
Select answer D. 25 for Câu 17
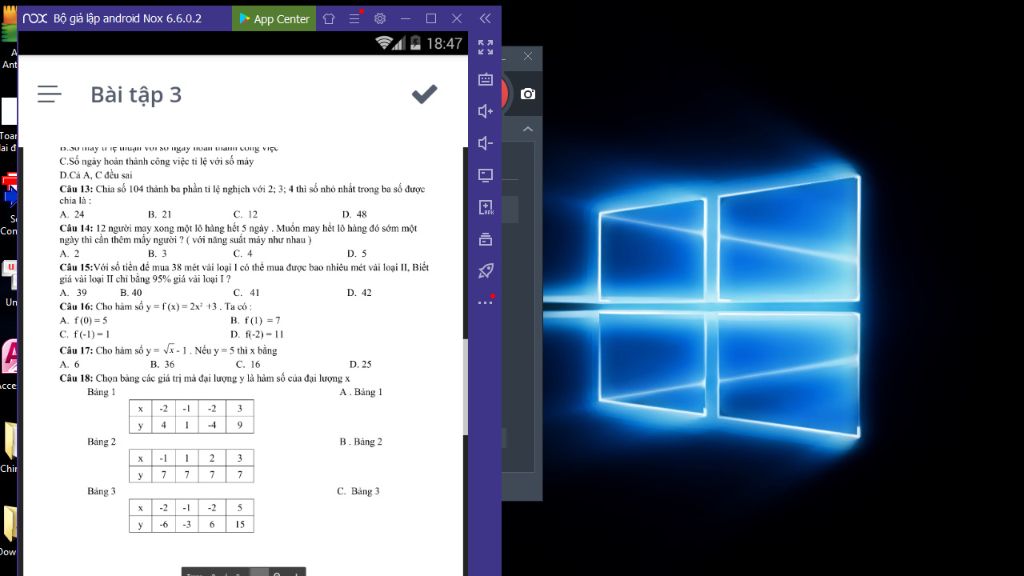tap(360, 364)
